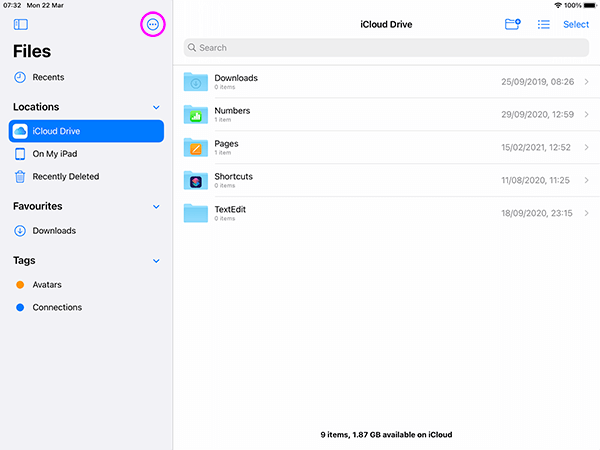Open the Pages folder icon
The width and height of the screenshot is (600, 450).
196,148
